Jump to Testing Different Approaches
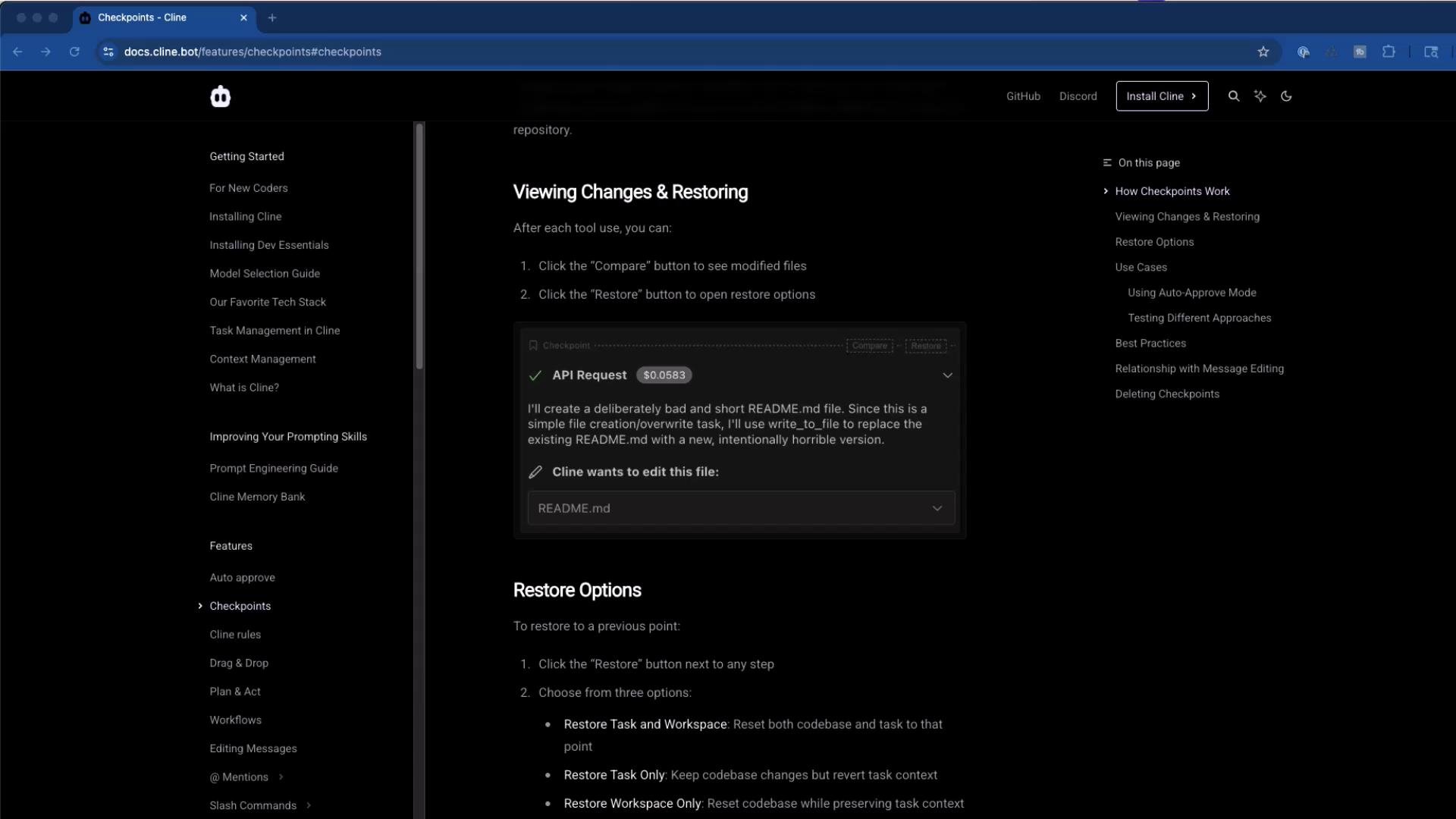This screenshot has height=819, width=1456. [x=1199, y=318]
